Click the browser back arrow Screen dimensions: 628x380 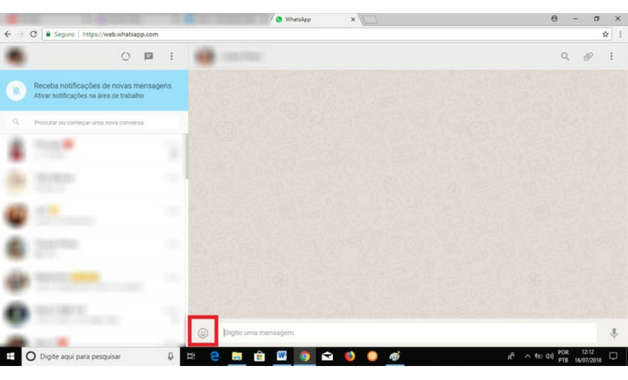(8, 34)
